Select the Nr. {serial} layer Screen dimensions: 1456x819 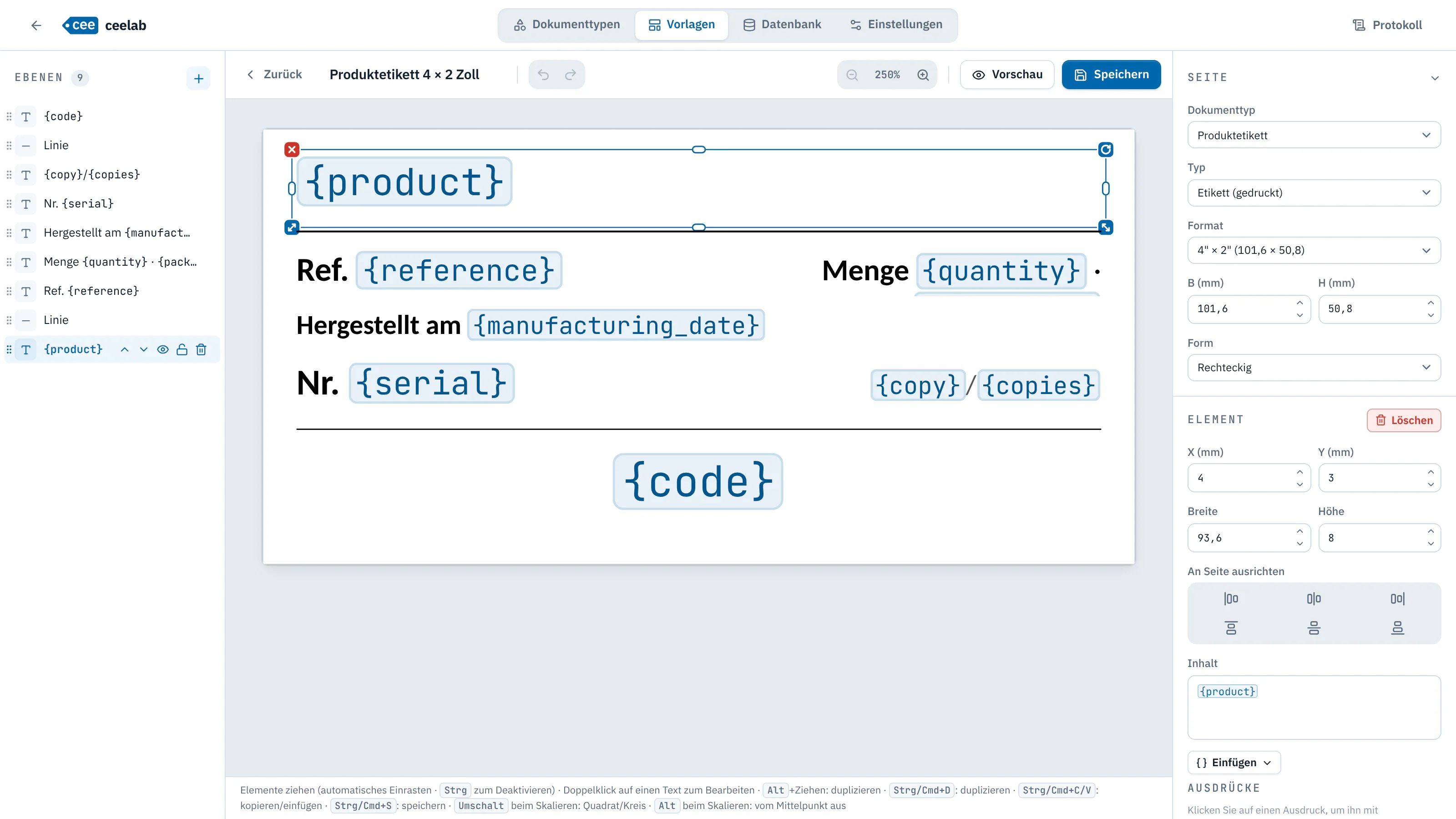tap(111, 203)
